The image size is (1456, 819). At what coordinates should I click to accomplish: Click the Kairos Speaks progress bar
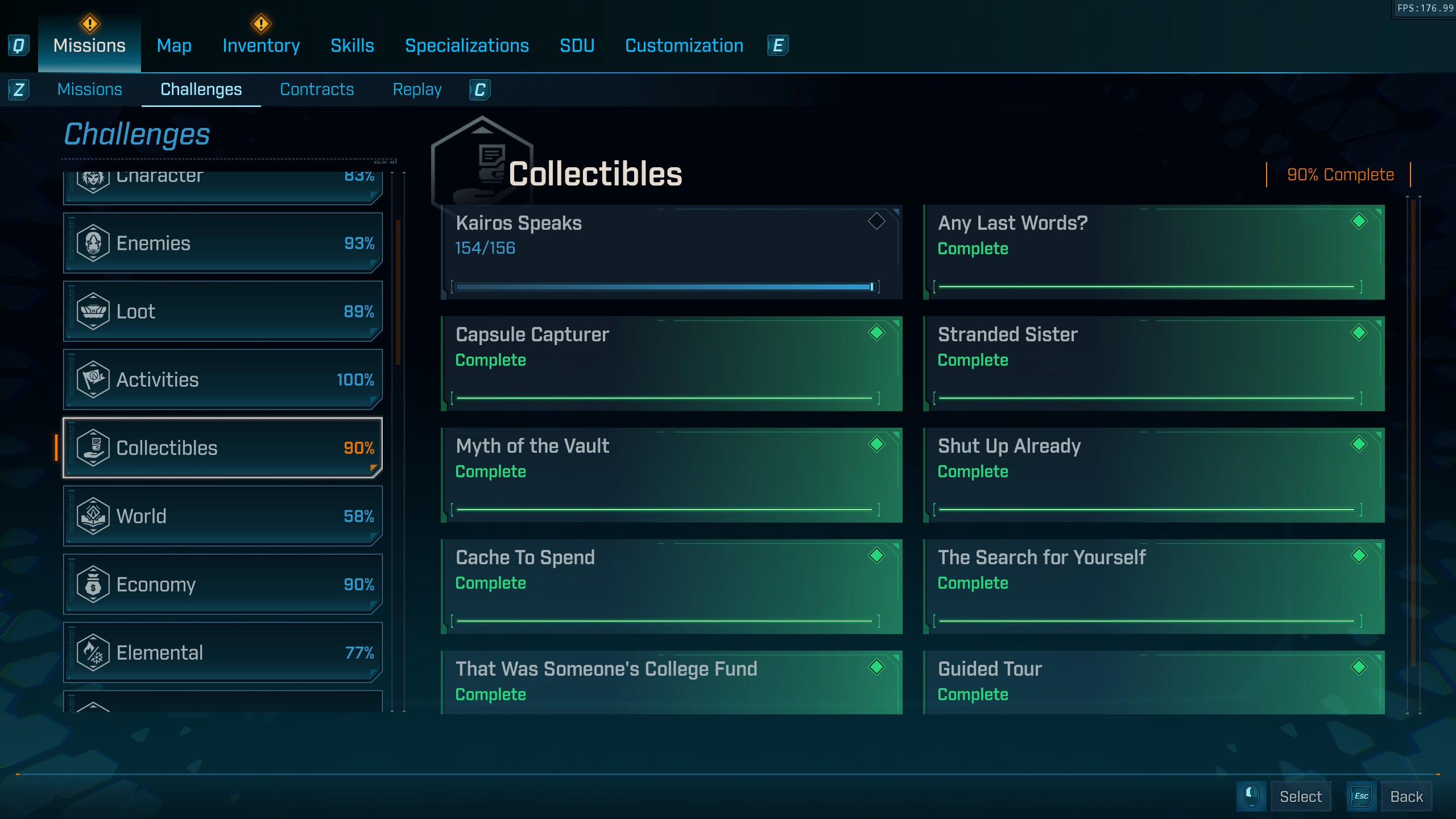click(664, 287)
